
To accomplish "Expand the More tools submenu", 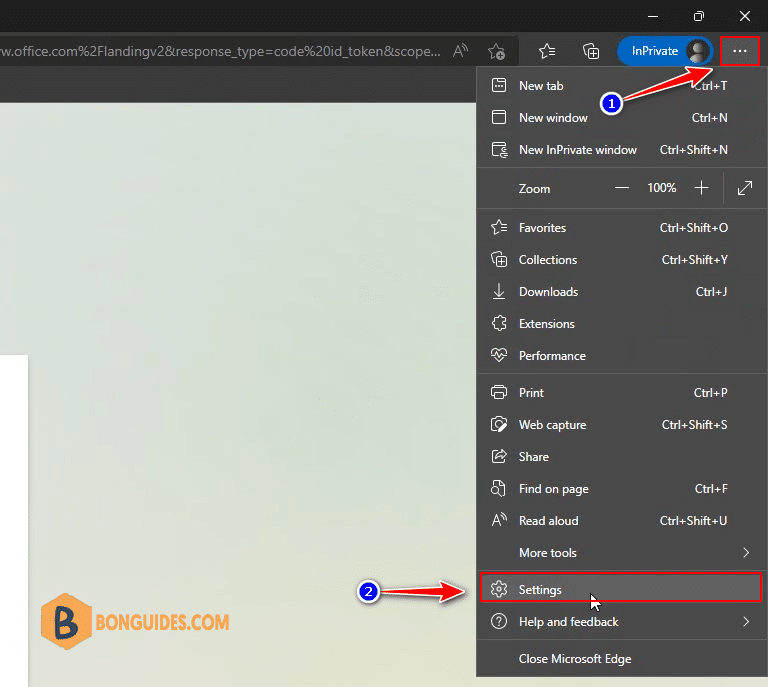I will tap(621, 553).
